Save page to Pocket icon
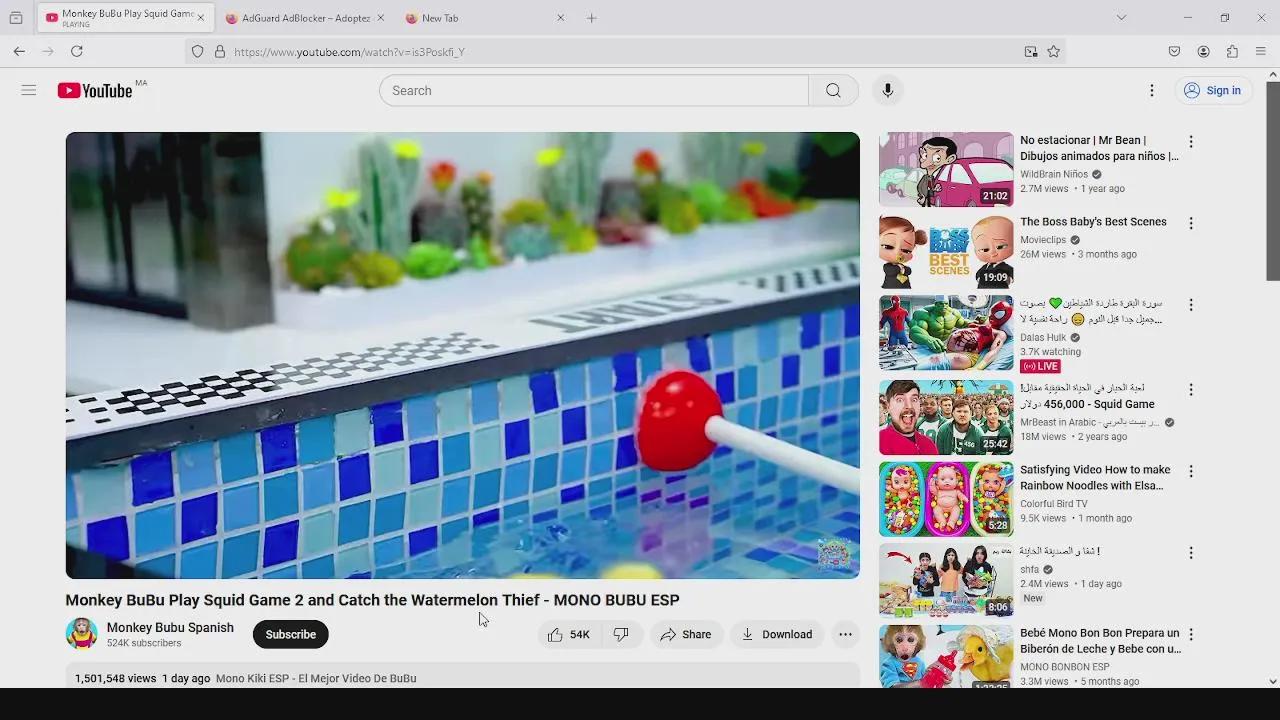The height and width of the screenshot is (720, 1280). pos(1175,51)
